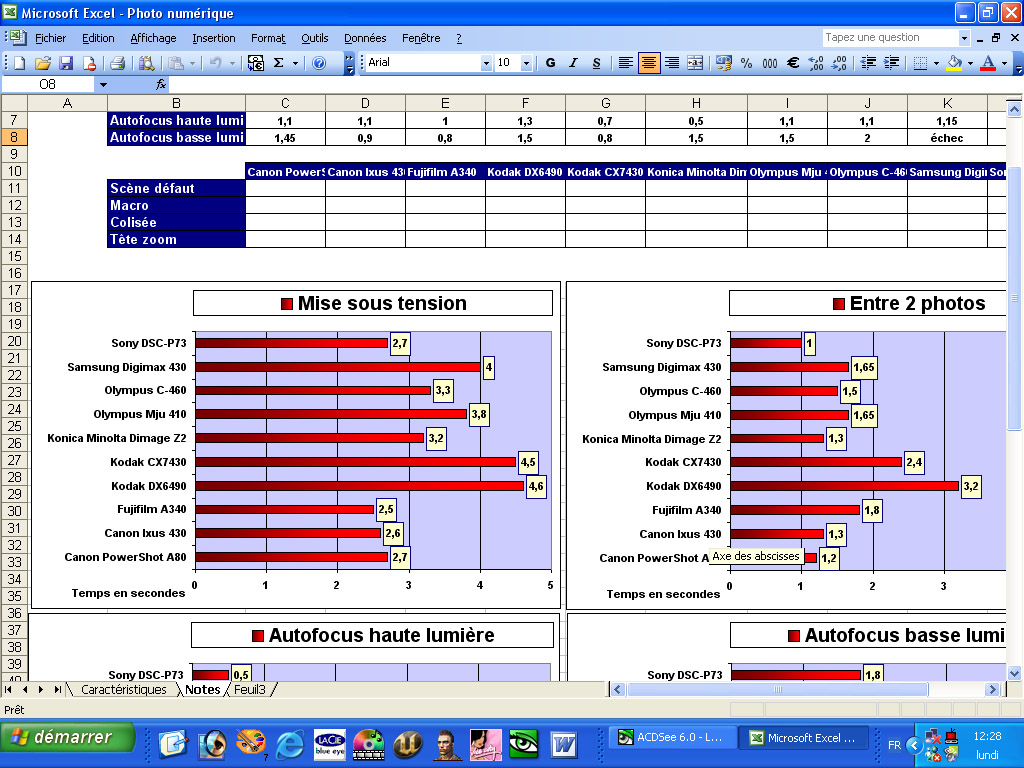Switch to the Feuil3 sheet tab
The image size is (1024, 768).
coord(250,690)
